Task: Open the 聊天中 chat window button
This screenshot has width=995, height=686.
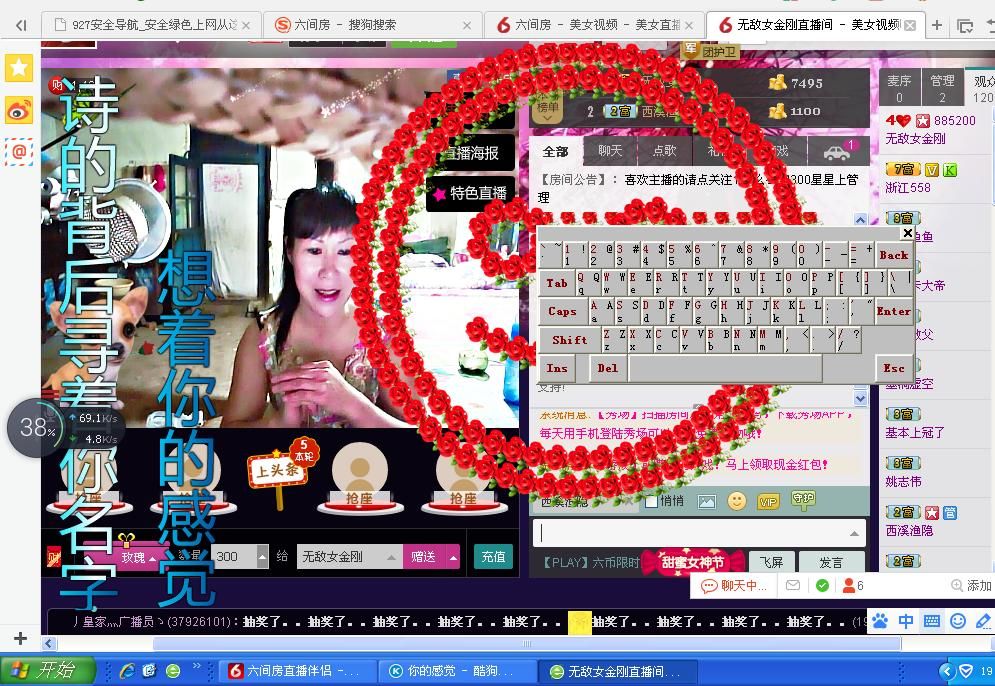Action: [734, 585]
